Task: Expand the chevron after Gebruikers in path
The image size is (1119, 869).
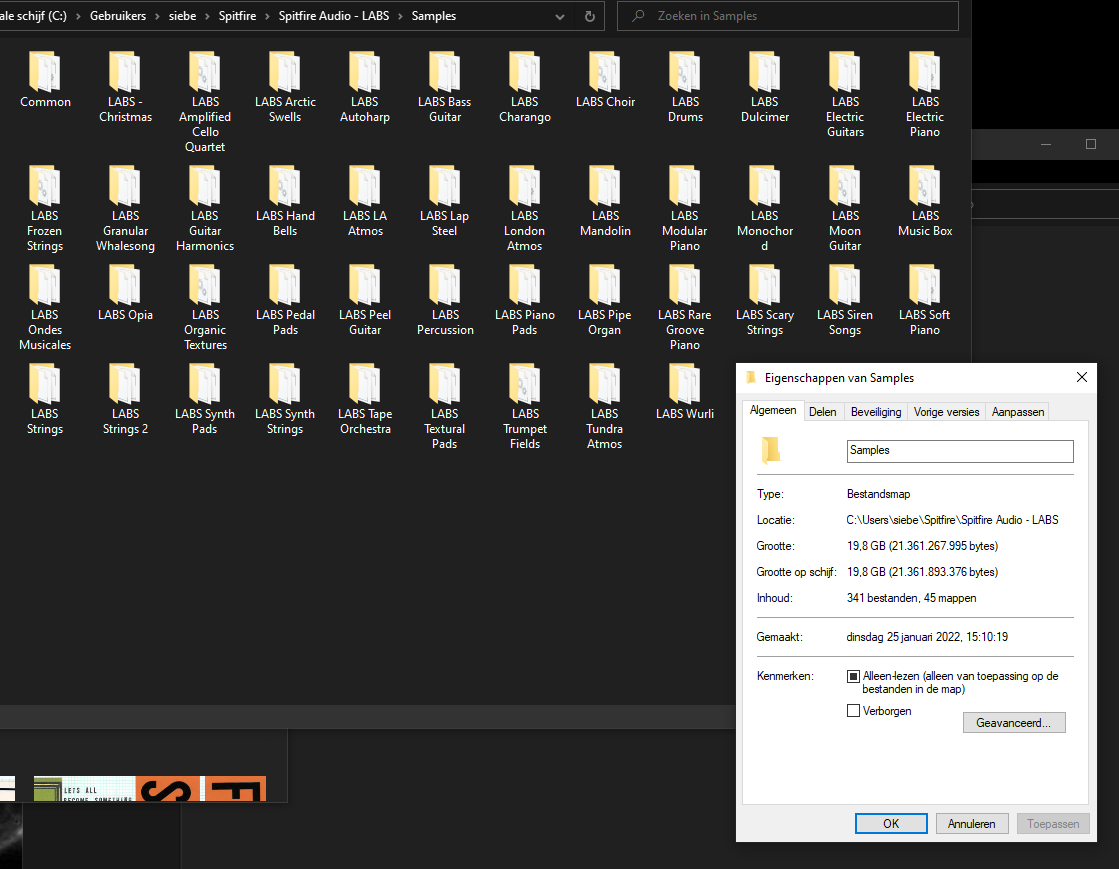Action: [x=157, y=16]
